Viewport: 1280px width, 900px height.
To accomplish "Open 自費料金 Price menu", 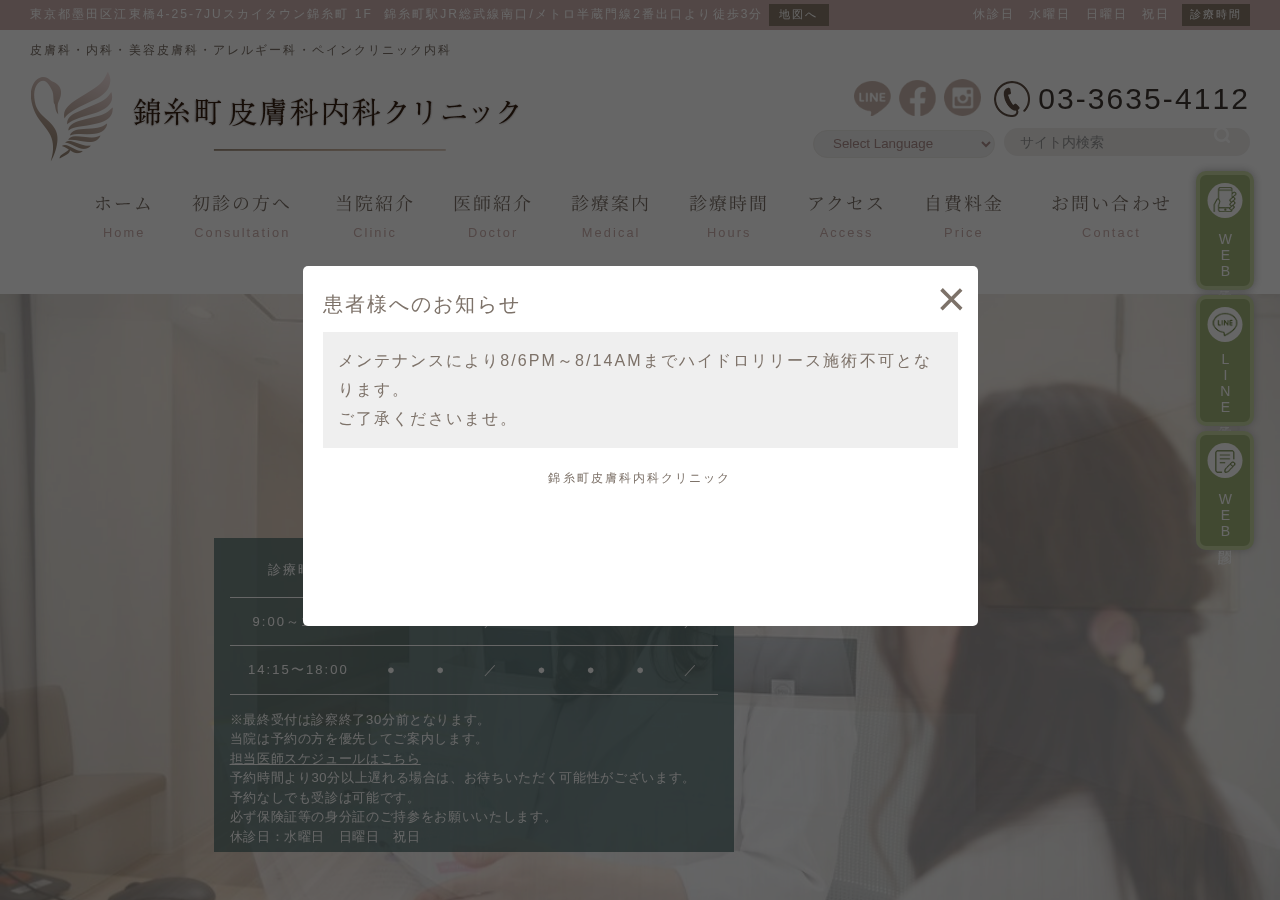I will pos(964,216).
